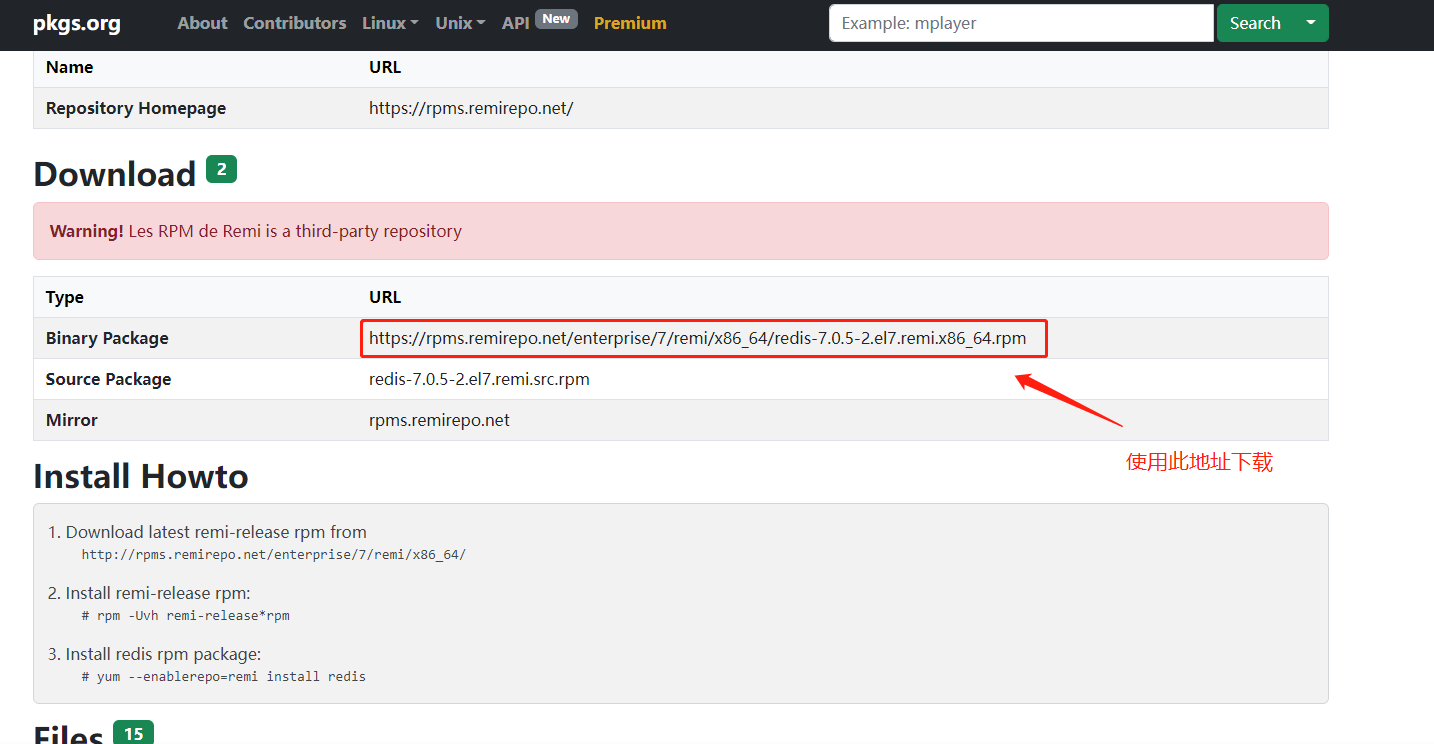The width and height of the screenshot is (1434, 744).
Task: Click the green Download count badge
Action: [x=221, y=169]
